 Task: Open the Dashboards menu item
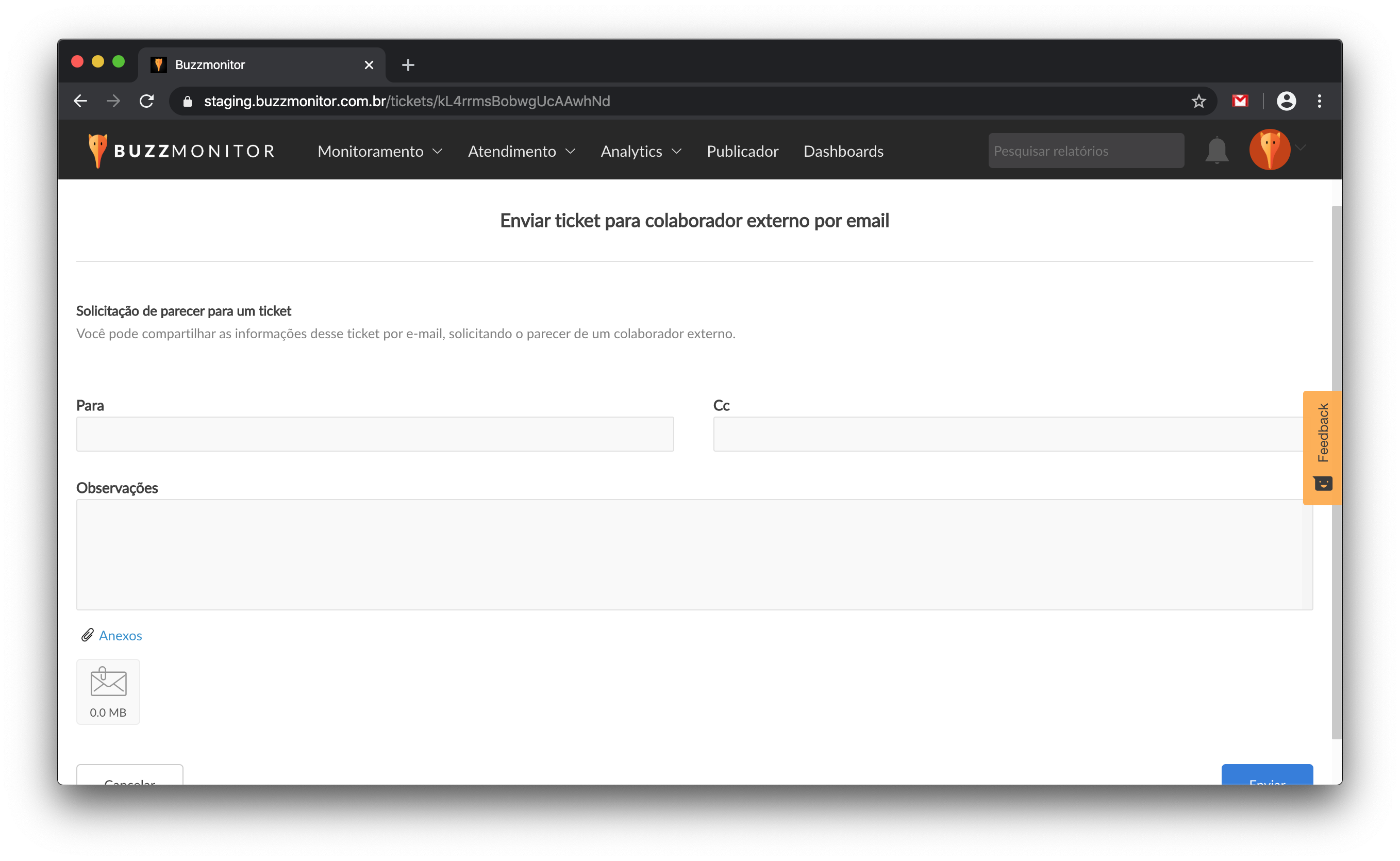pos(843,151)
